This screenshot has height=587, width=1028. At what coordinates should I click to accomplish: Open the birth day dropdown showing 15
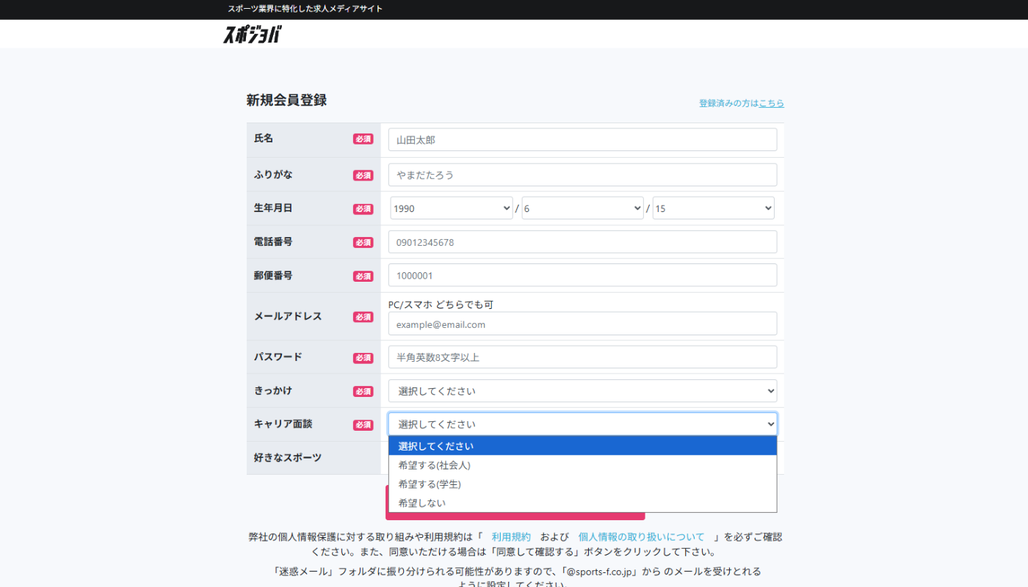point(713,208)
